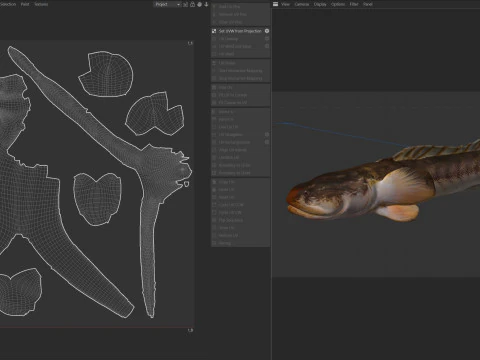Choose Stop Interactive Mapping
480x360 pixels.
240,78
